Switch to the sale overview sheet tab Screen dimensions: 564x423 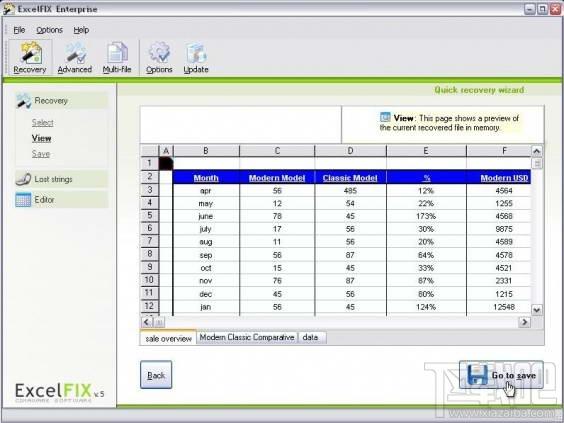[x=168, y=338]
